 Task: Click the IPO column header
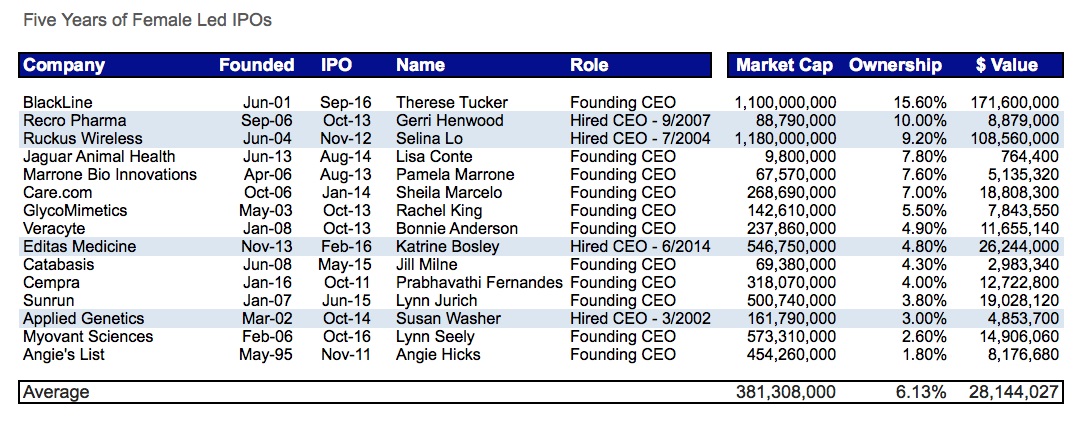pyautogui.click(x=336, y=66)
